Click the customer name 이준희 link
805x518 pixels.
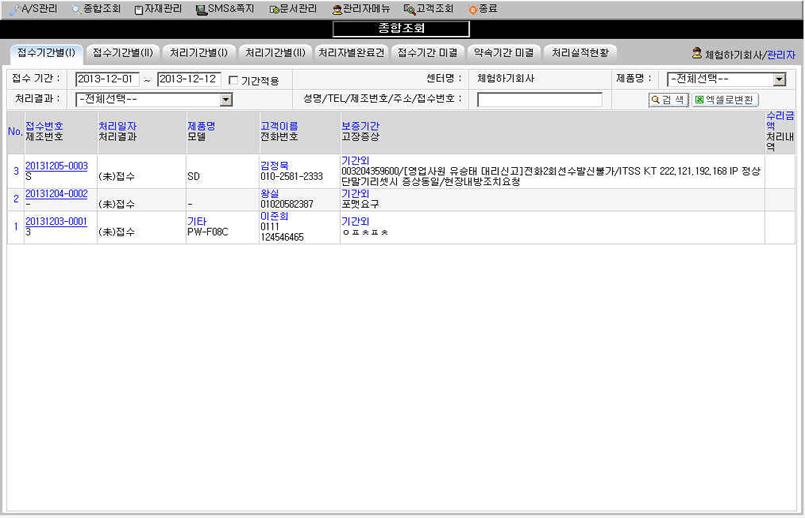tap(274, 216)
